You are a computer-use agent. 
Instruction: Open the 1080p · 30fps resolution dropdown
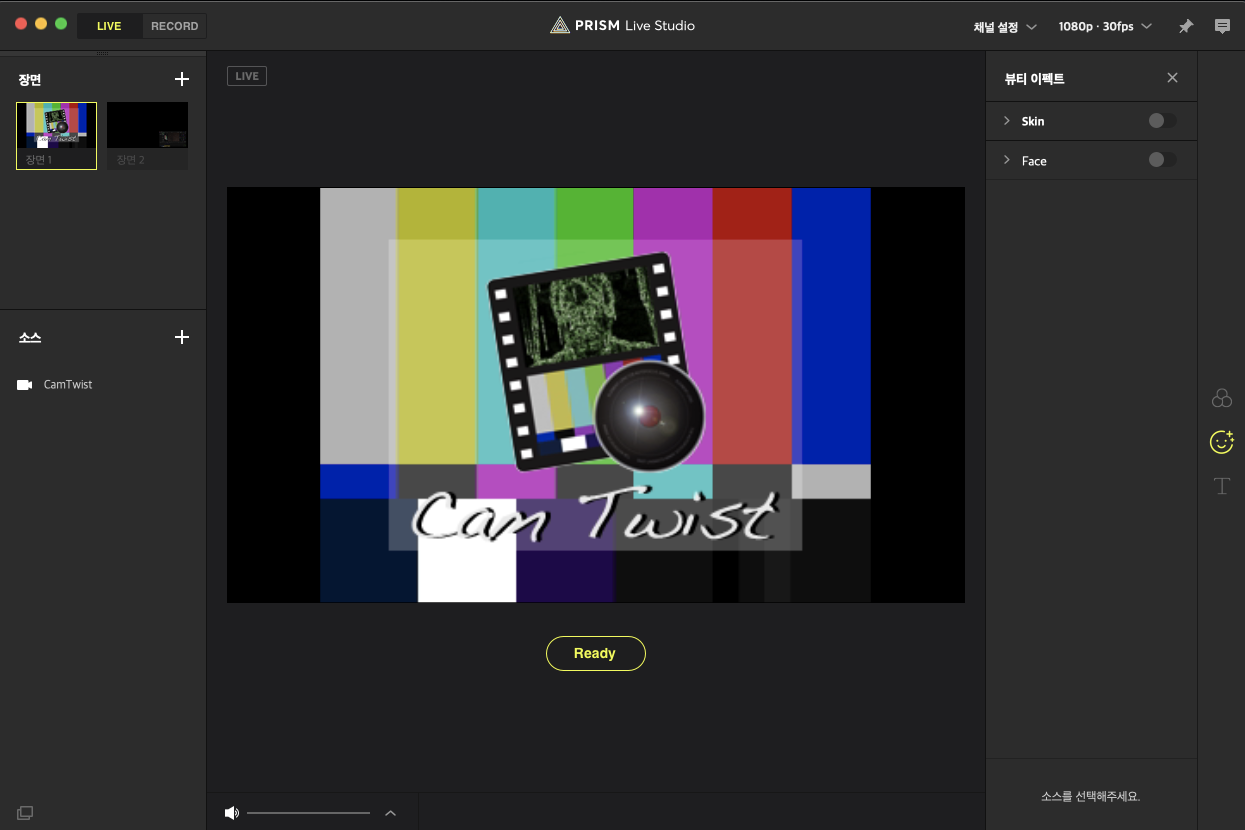(x=1105, y=27)
